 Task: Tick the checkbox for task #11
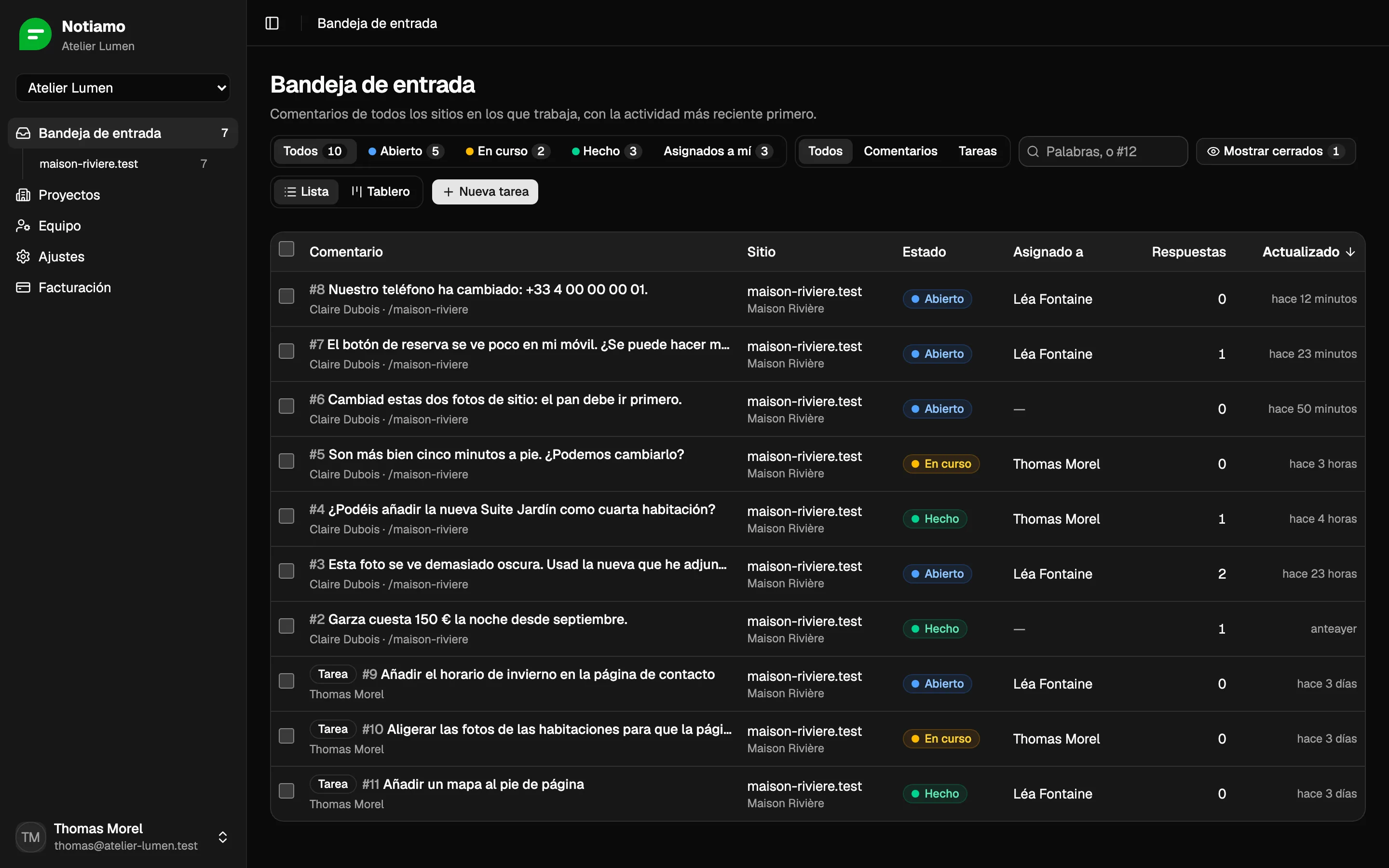[286, 791]
